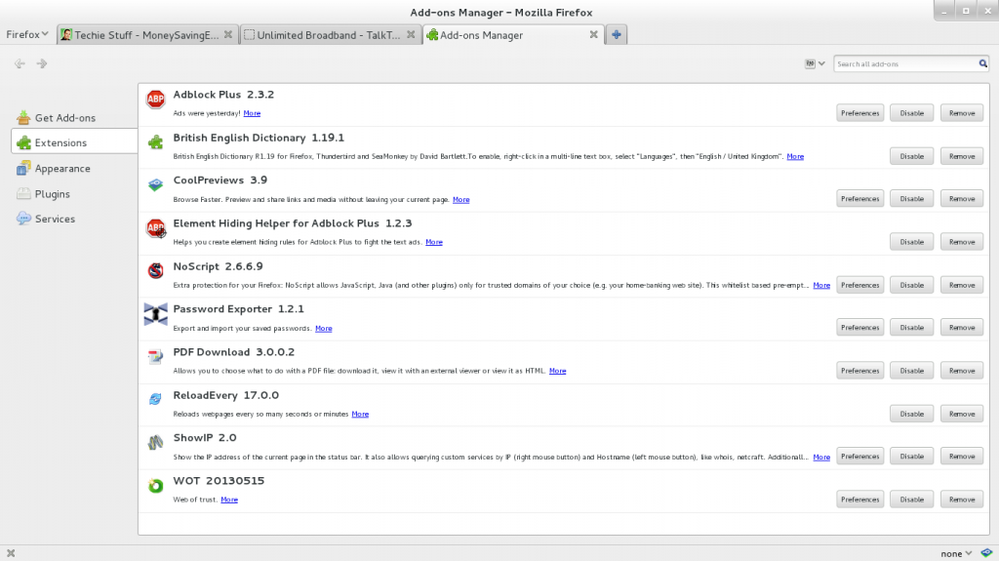The height and width of the screenshot is (561, 999).
Task: Click the British English Dictionary puzzle icon
Action: (155, 143)
